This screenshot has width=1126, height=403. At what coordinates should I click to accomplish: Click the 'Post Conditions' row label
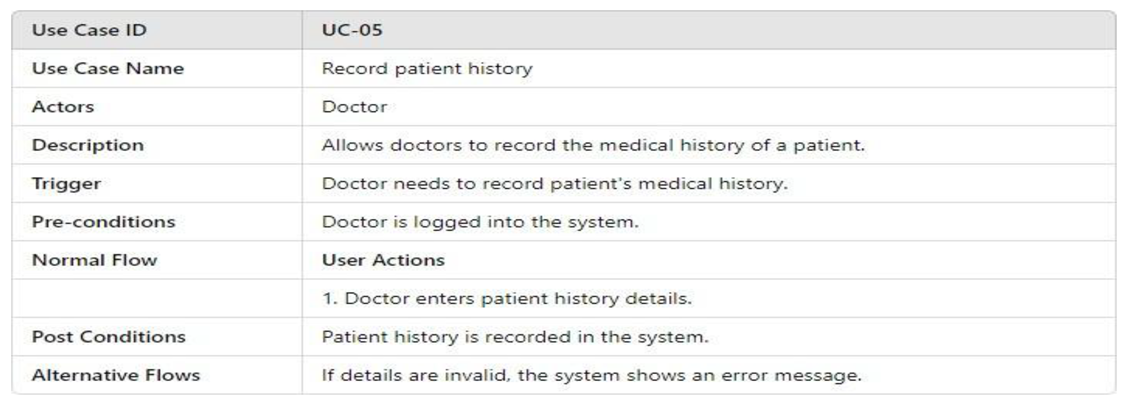tap(108, 337)
